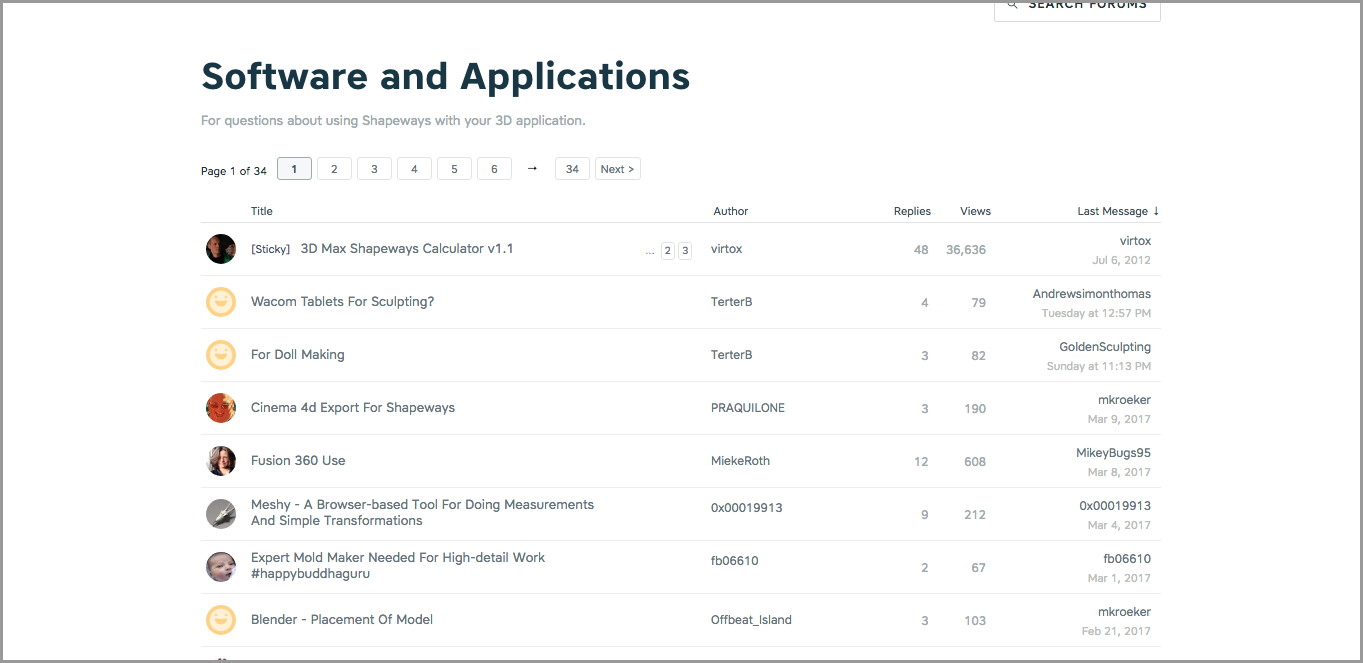Click avatar beside Wacom Tablets For Sculpting thread
The width and height of the screenshot is (1363, 663).
[221, 302]
